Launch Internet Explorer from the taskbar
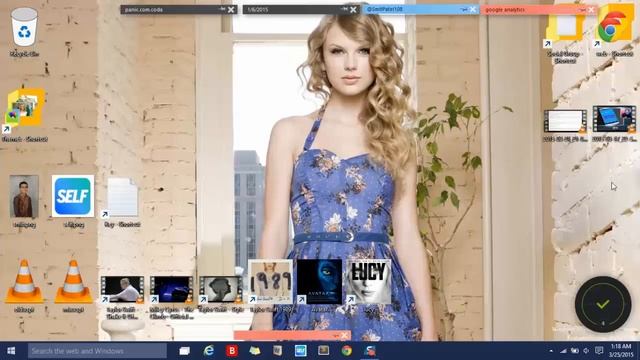The width and height of the screenshot is (640, 360). [x=209, y=351]
